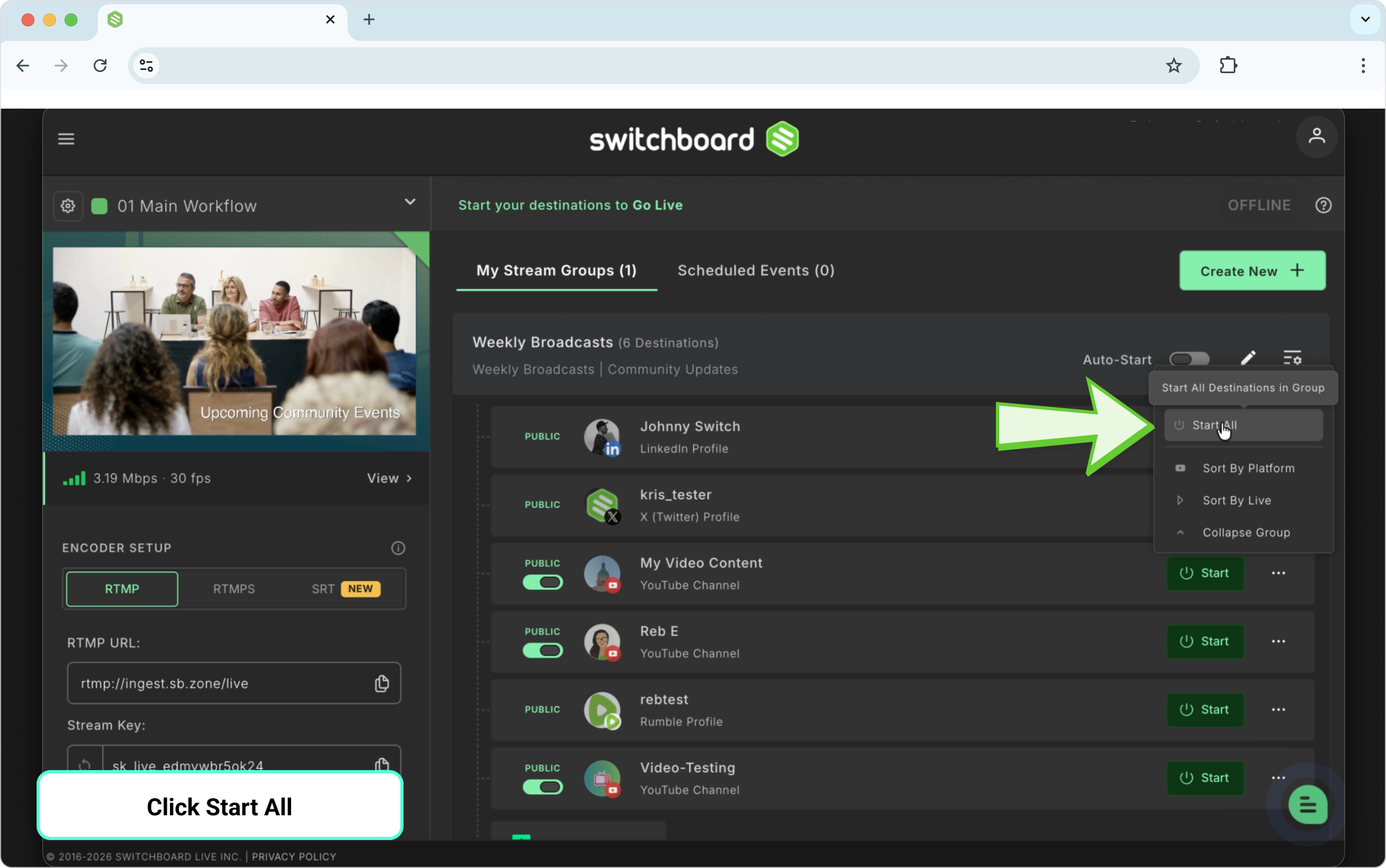
Task: Open workflow settings gear icon
Action: pyautogui.click(x=68, y=205)
